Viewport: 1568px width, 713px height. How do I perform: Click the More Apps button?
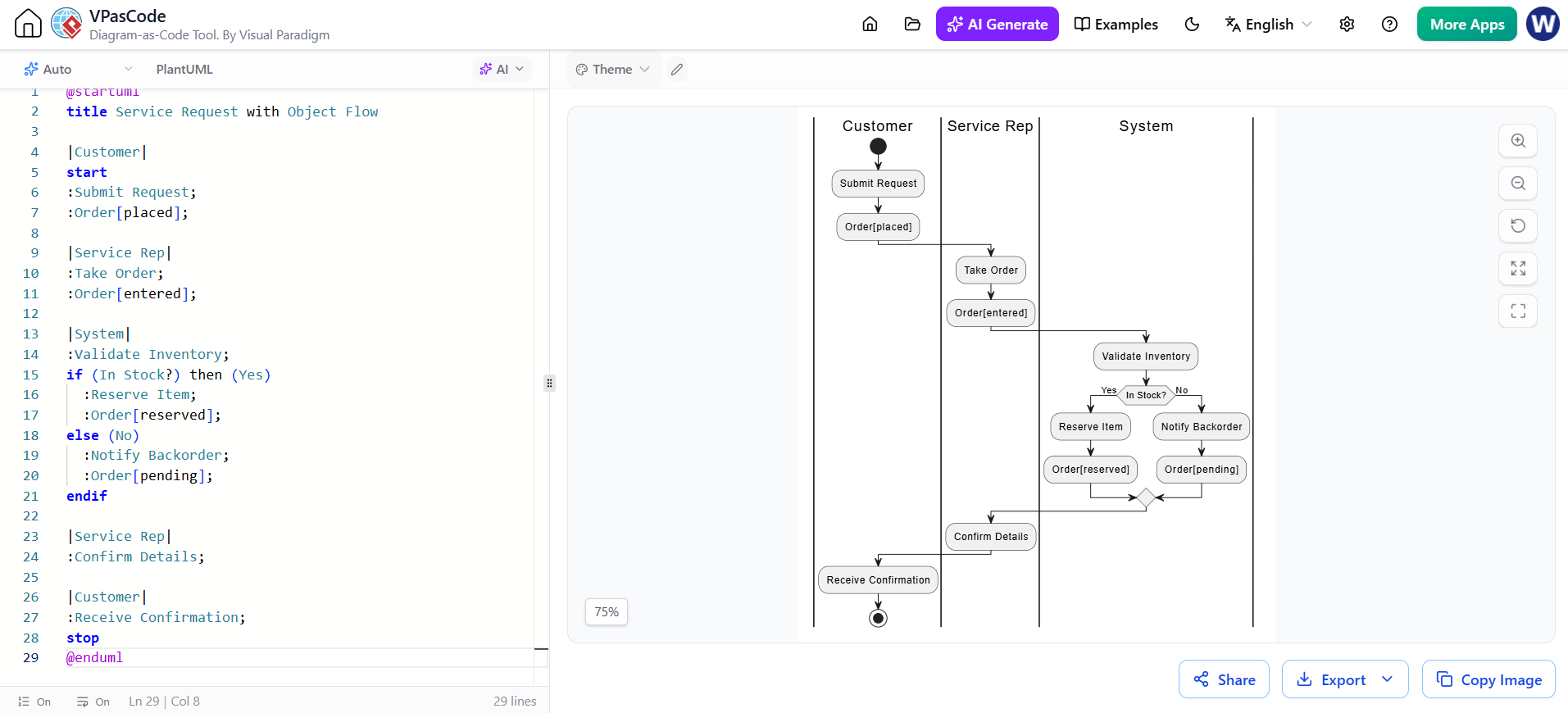1466,24
